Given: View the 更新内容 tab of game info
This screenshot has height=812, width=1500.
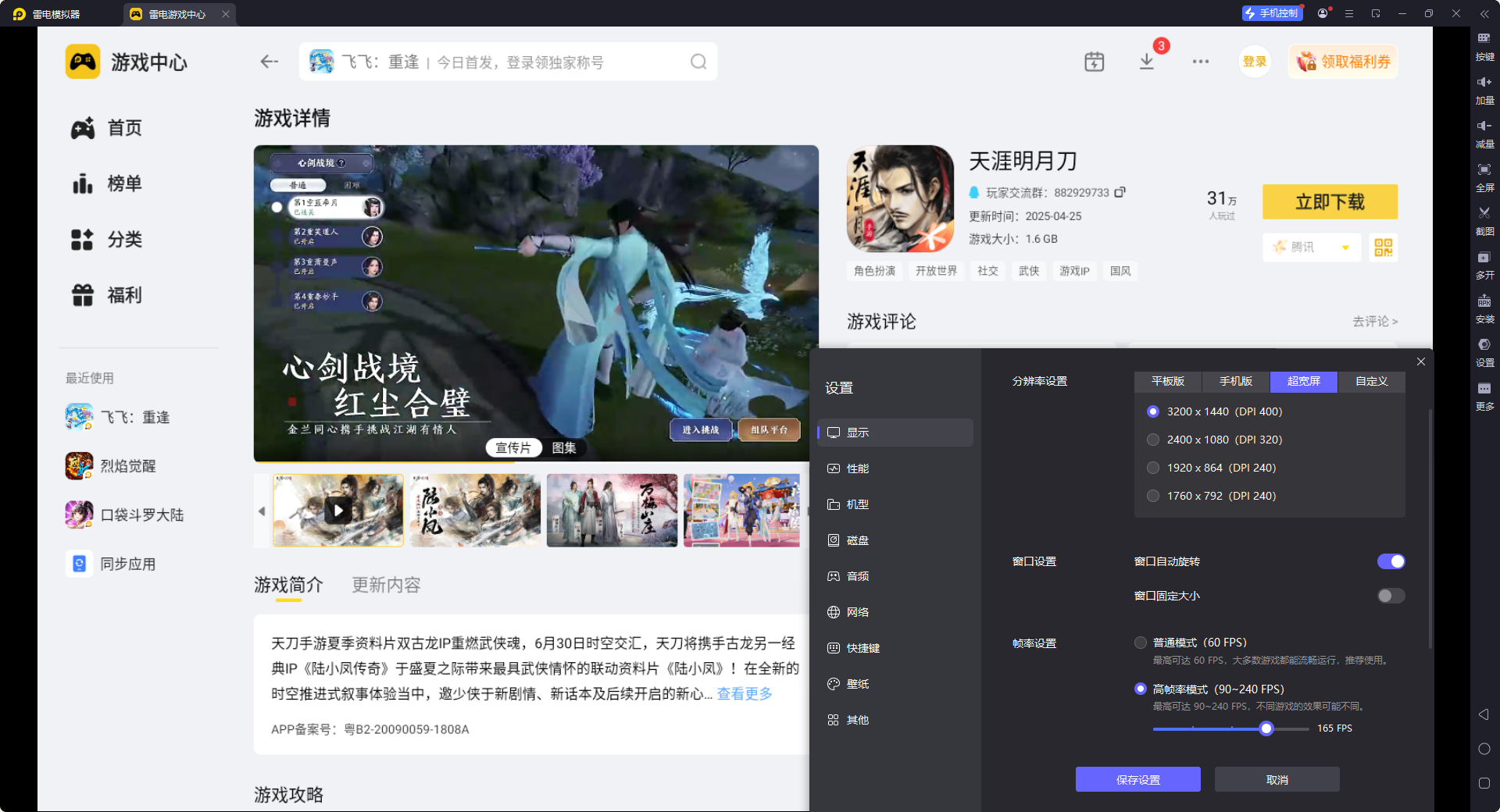Looking at the screenshot, I should pyautogui.click(x=385, y=584).
